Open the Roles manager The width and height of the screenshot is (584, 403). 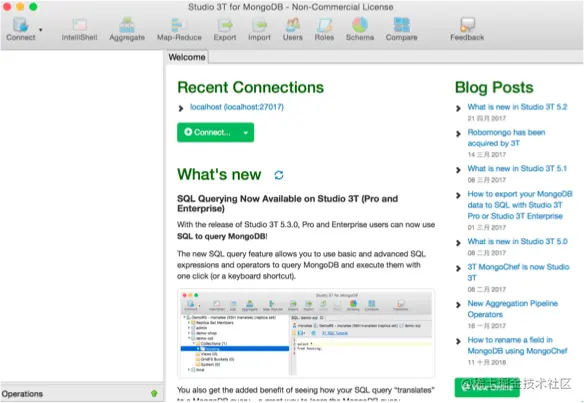324,29
